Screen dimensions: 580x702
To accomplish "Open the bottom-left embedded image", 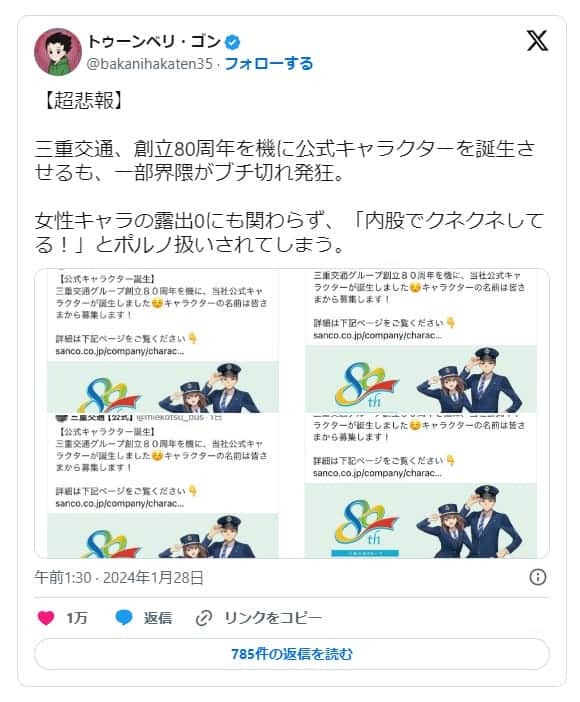I will pyautogui.click(x=163, y=486).
